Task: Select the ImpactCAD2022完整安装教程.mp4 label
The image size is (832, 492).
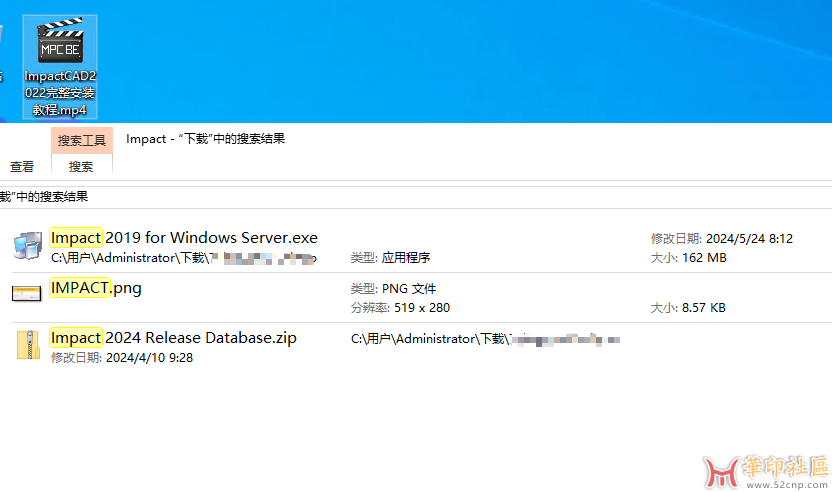Action: coord(60,93)
